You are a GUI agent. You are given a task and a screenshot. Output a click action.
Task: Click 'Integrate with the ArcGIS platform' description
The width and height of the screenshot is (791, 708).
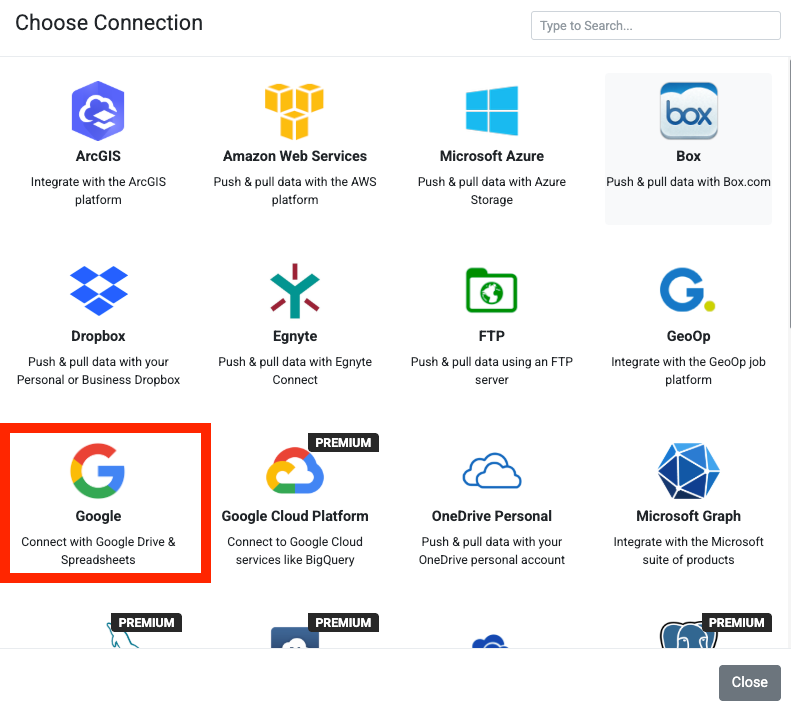(98, 191)
